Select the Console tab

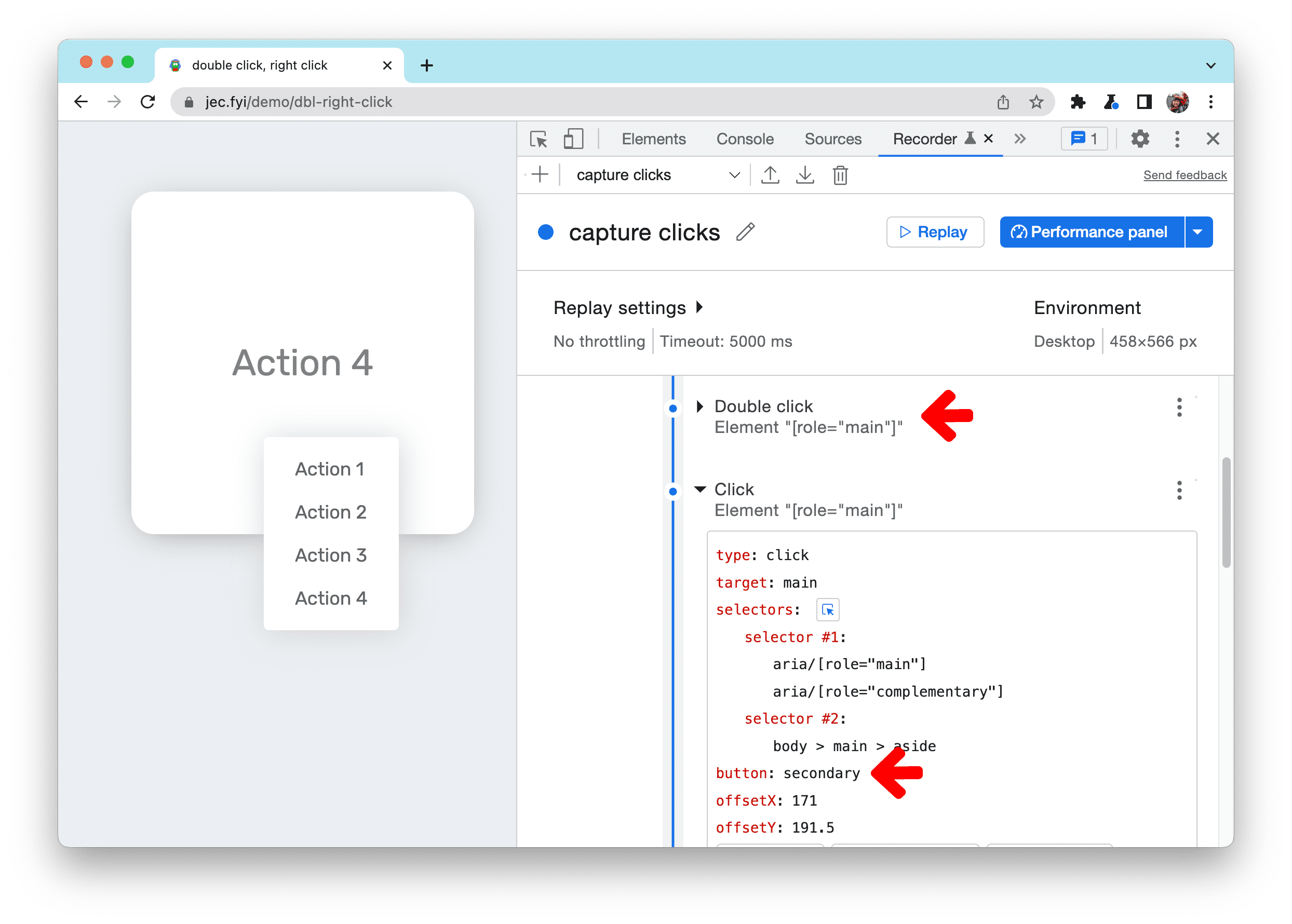click(x=745, y=139)
